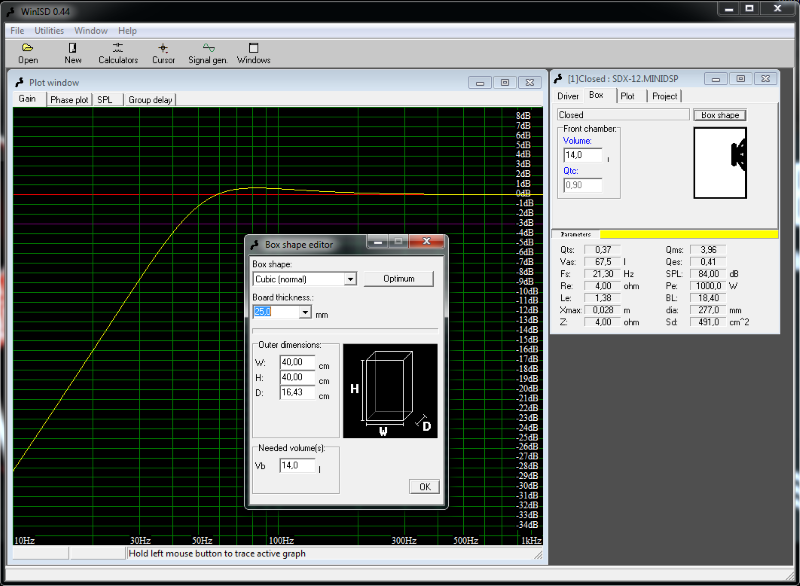This screenshot has width=800, height=586.
Task: Select the Box tab in project window
Action: point(596,95)
